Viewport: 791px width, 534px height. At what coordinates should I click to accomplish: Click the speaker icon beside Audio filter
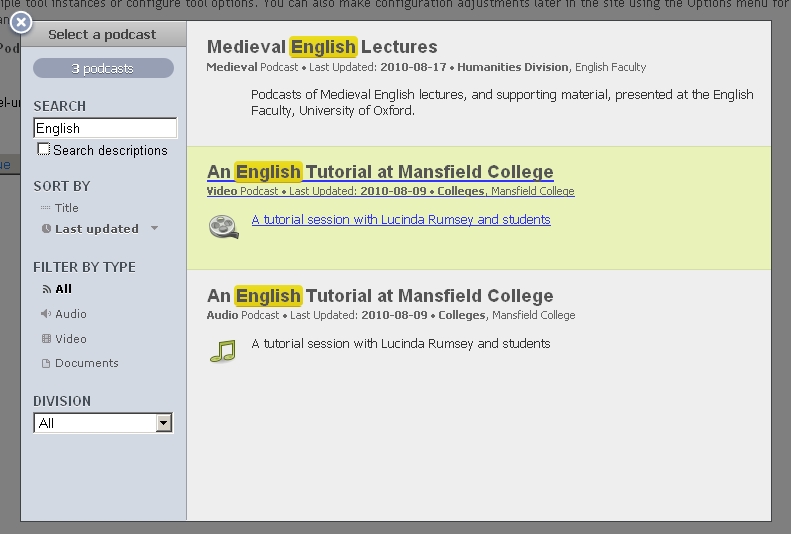(x=46, y=314)
